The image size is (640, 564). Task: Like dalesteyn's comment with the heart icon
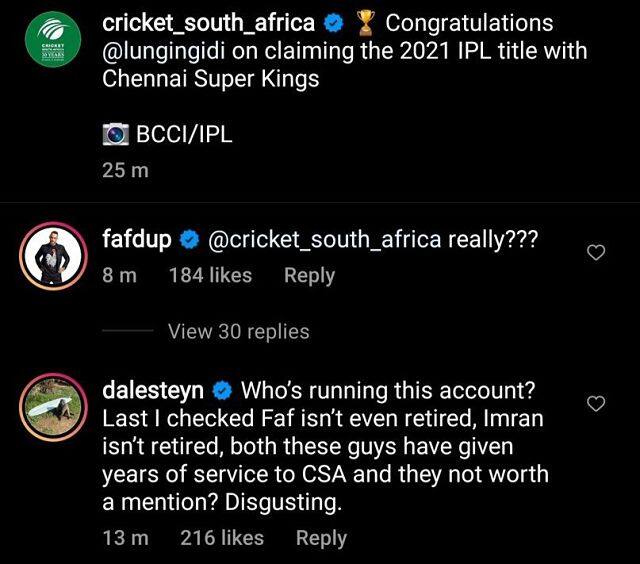[x=595, y=404]
